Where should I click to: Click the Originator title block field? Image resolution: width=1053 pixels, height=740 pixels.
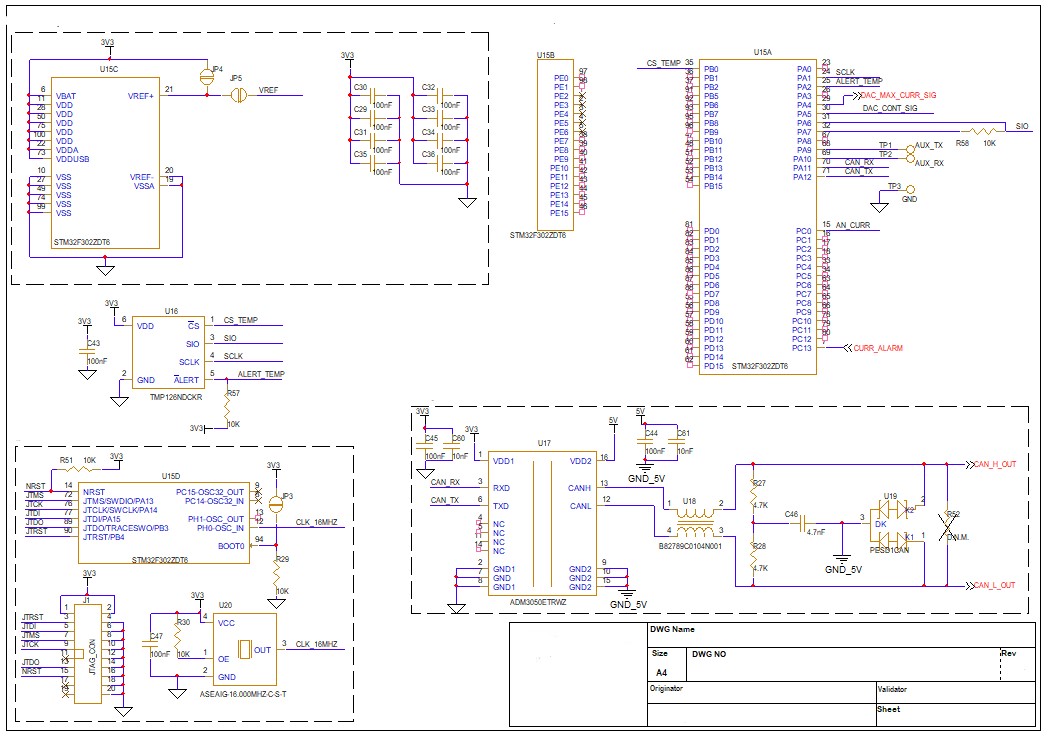pos(666,688)
